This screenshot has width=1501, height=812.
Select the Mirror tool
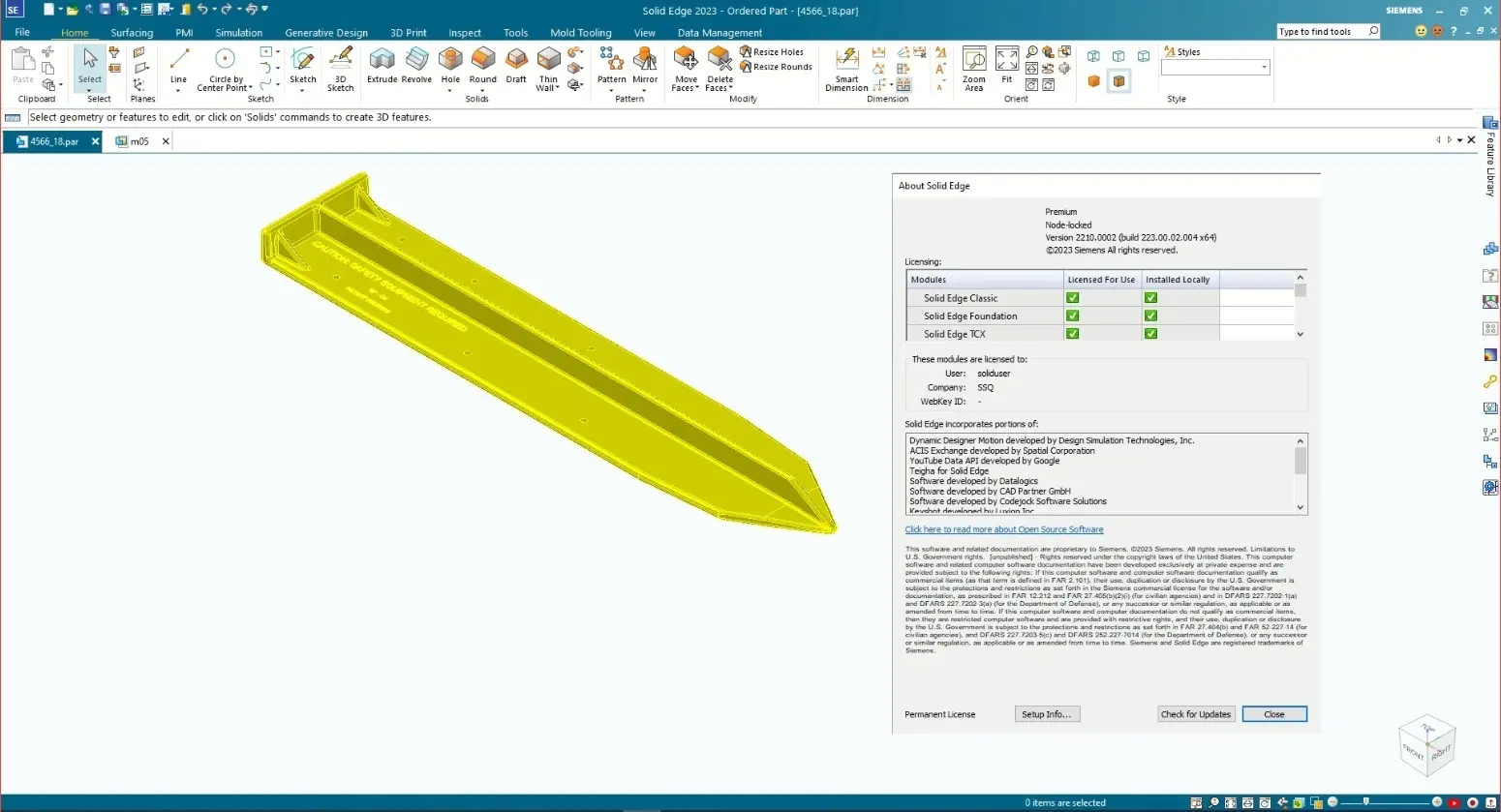tap(645, 66)
